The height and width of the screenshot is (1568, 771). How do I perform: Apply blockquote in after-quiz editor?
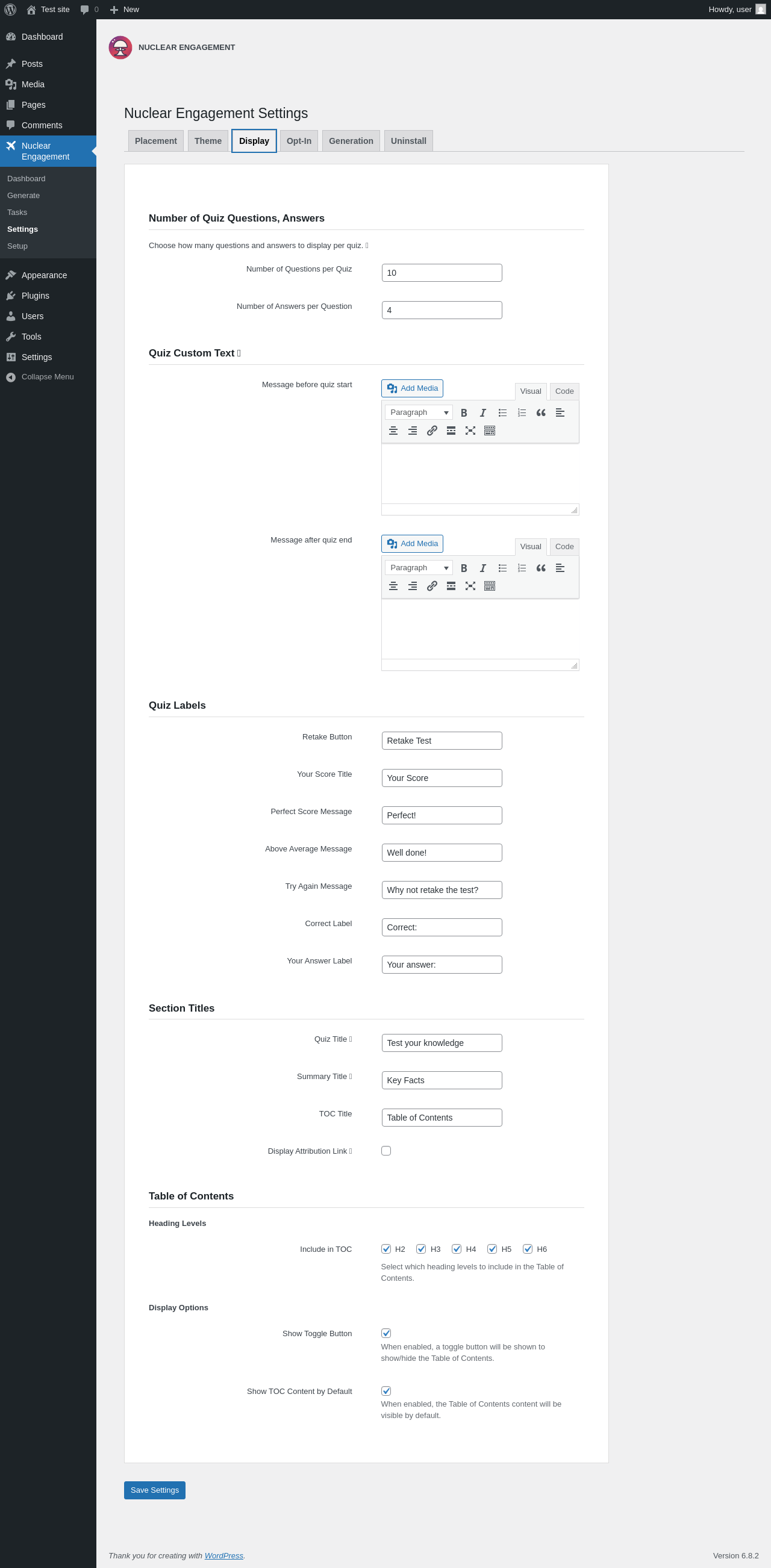[x=541, y=568]
